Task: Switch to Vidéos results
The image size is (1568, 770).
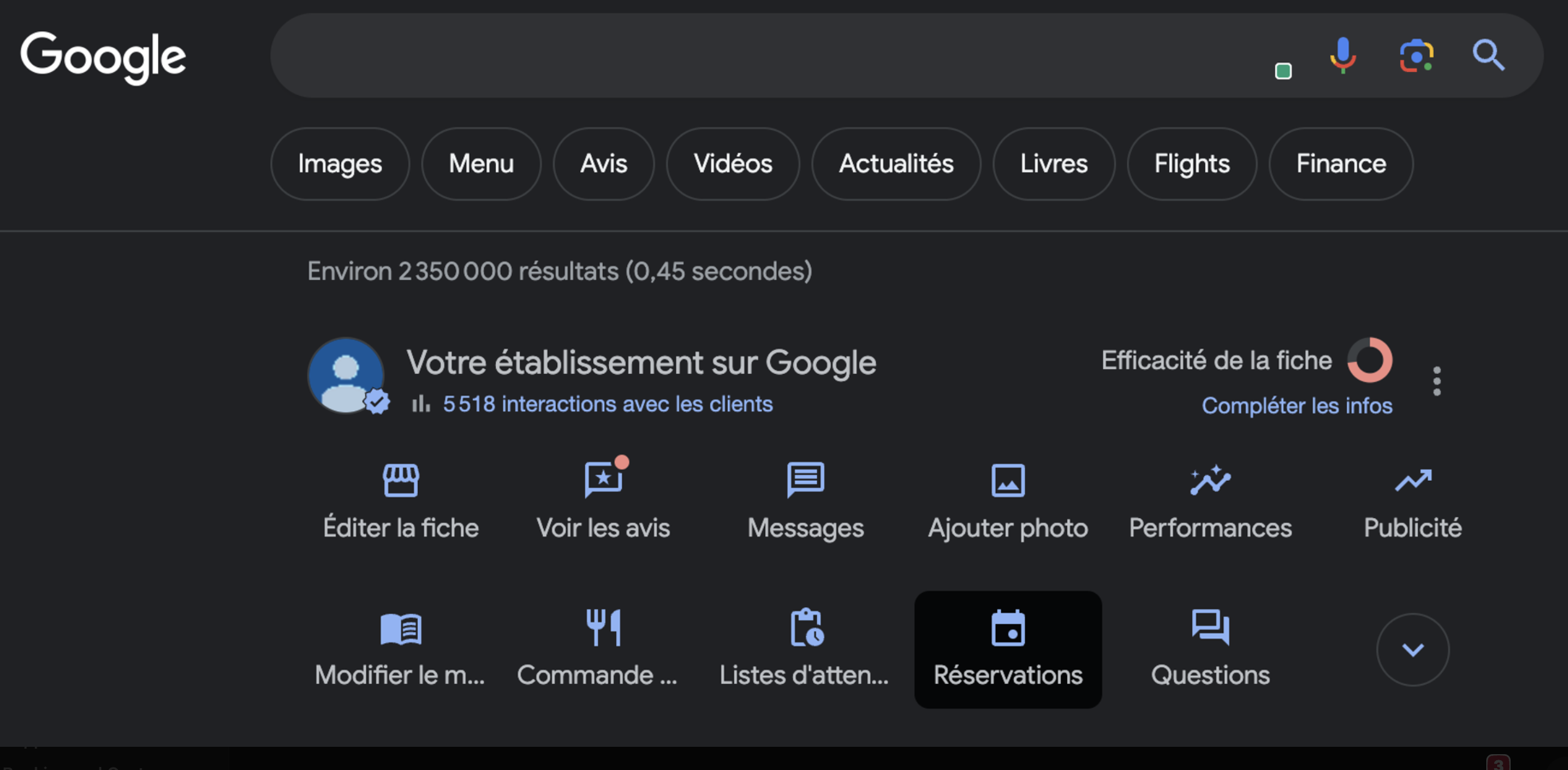Action: click(733, 164)
